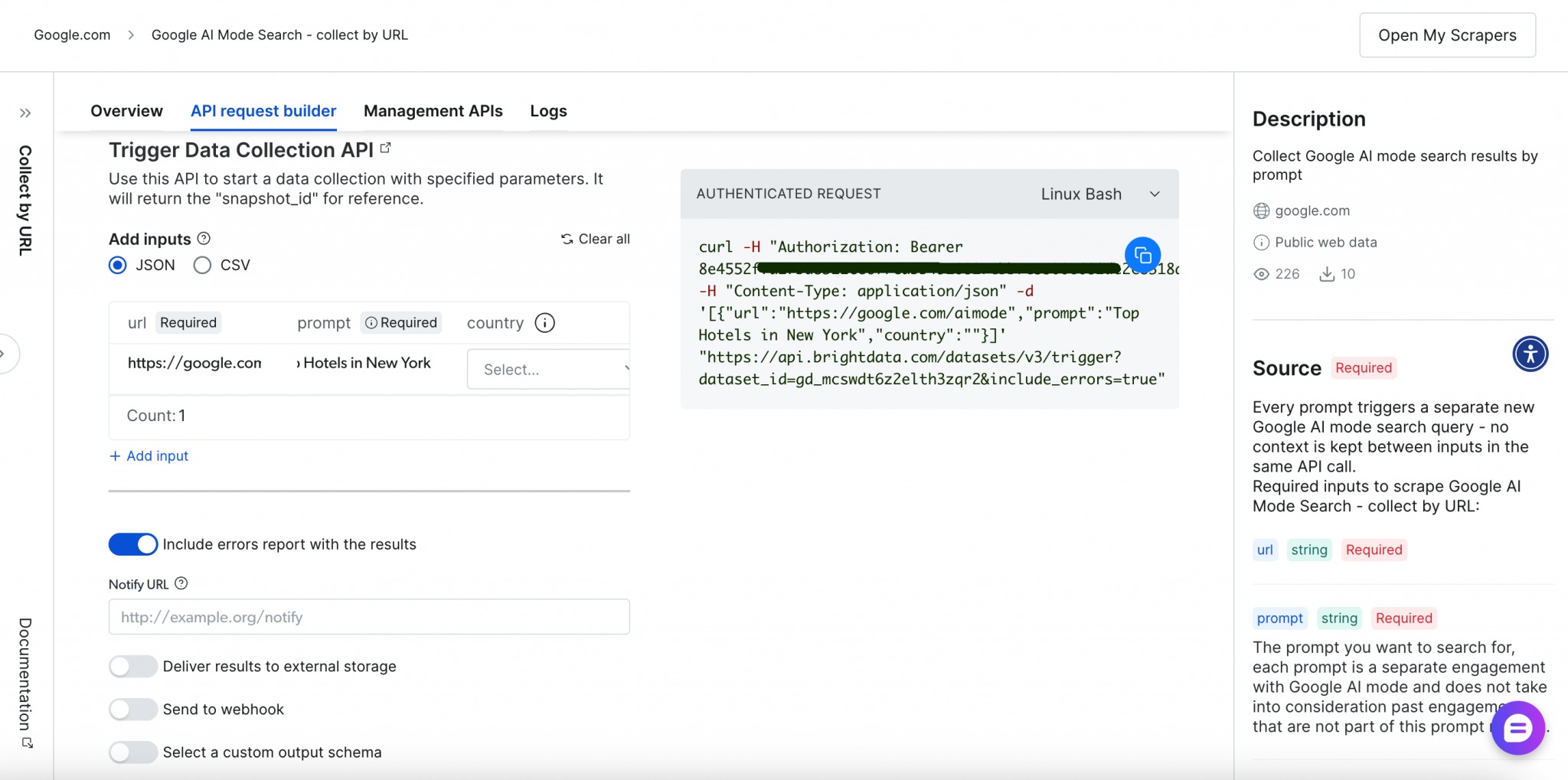This screenshot has height=780, width=1568.
Task: Open the accessibility options icon
Action: point(1530,354)
